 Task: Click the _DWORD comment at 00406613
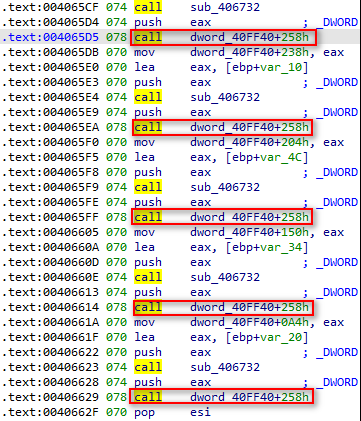tap(337, 292)
